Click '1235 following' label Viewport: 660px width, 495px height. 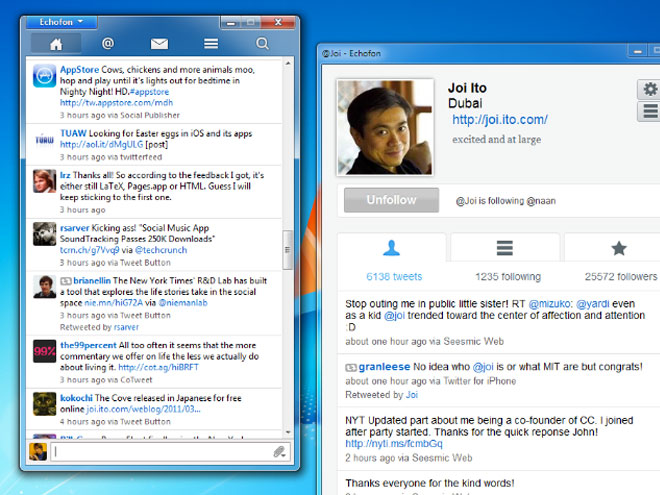pos(508,277)
